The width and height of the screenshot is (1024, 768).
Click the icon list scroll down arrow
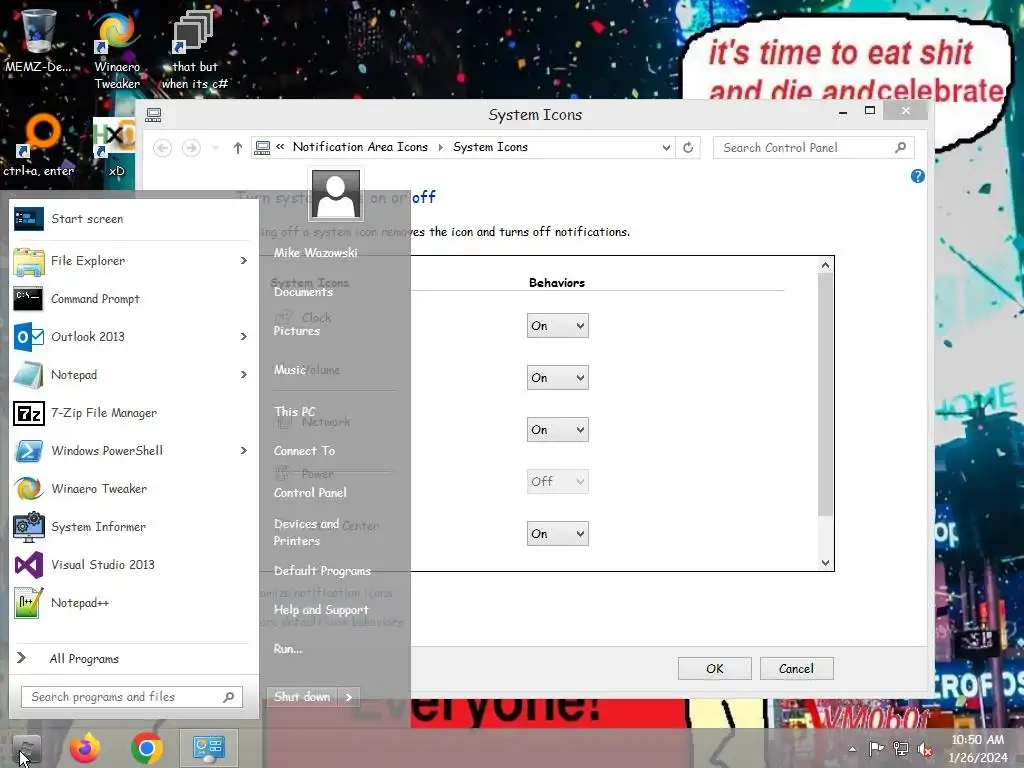click(x=825, y=562)
